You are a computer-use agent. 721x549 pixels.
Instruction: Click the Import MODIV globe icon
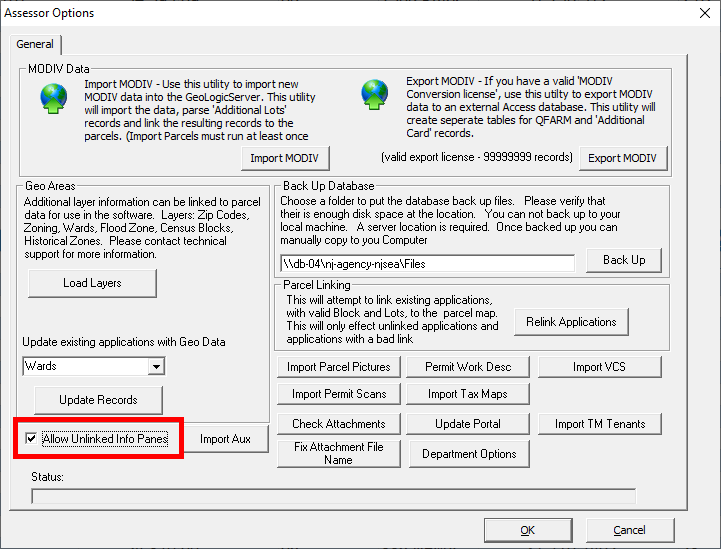(x=53, y=98)
